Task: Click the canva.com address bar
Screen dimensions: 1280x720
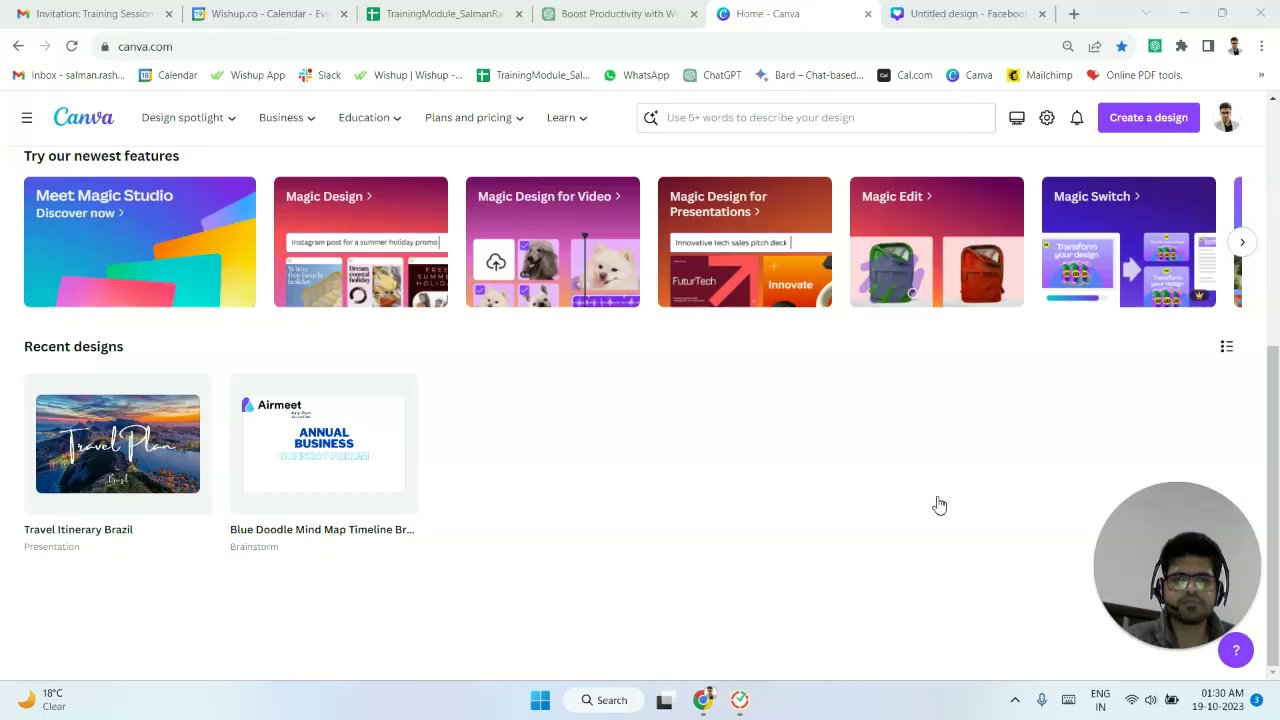Action: [x=570, y=46]
